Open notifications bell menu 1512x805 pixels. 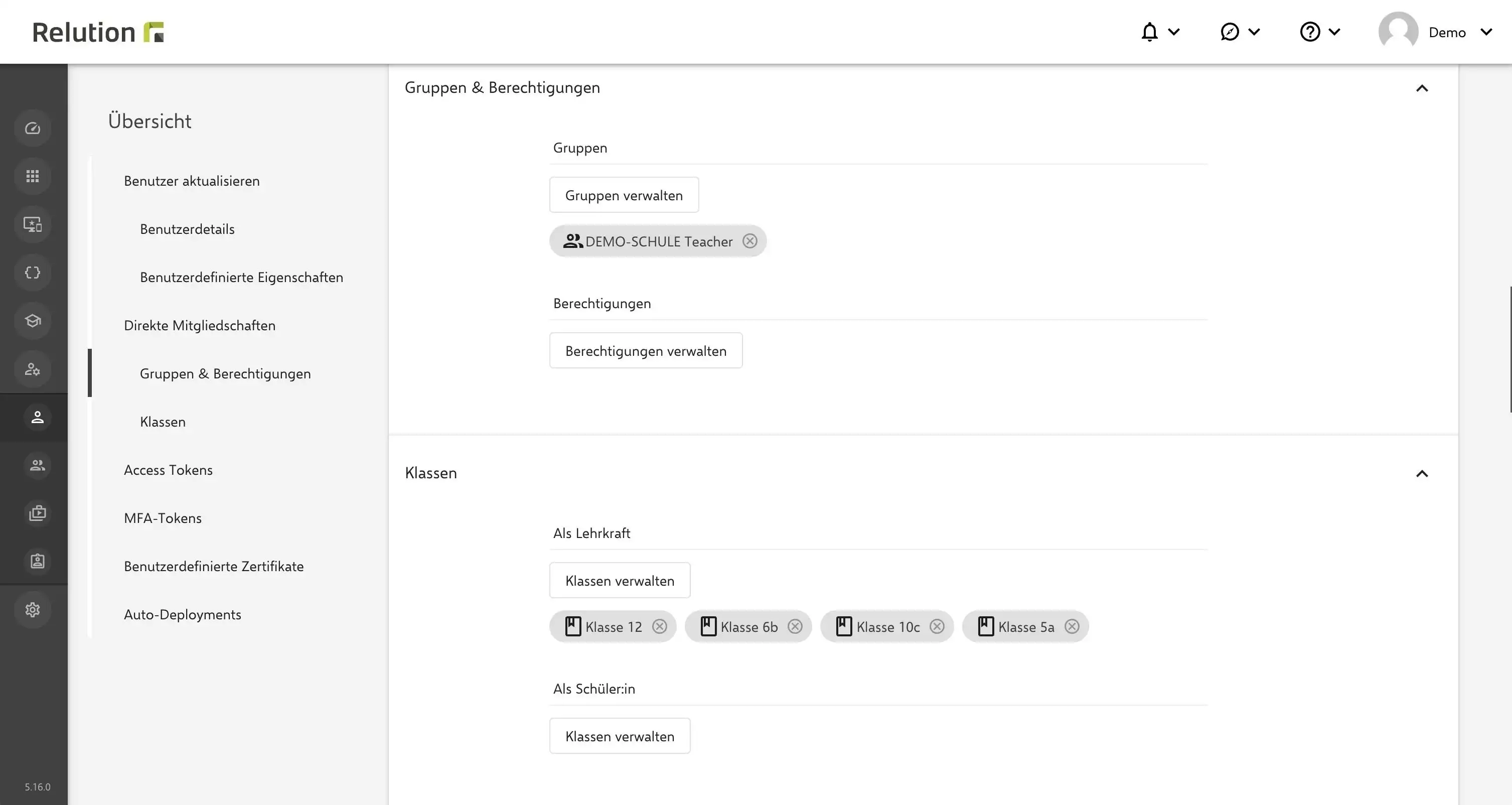pos(1160,32)
